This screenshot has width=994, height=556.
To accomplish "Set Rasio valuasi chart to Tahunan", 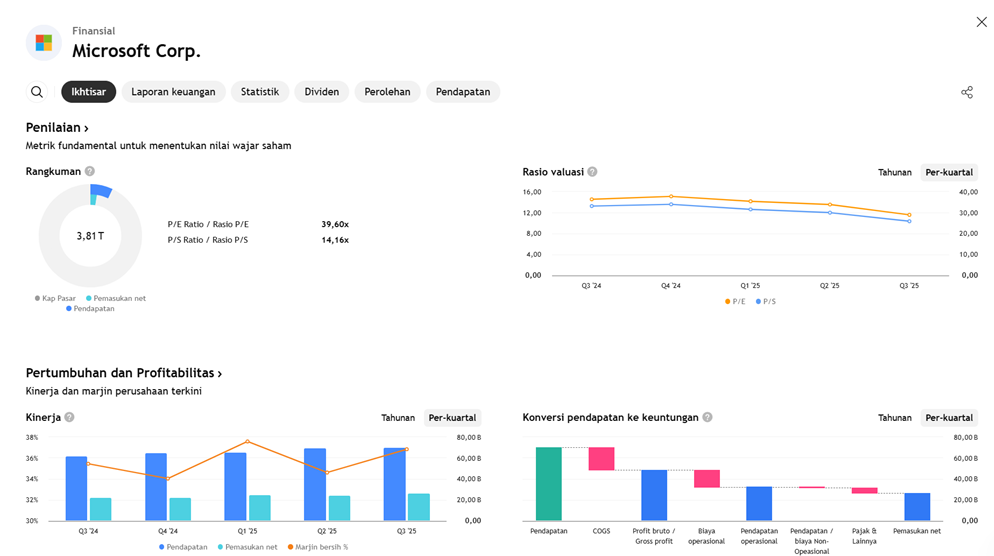I will pos(894,172).
